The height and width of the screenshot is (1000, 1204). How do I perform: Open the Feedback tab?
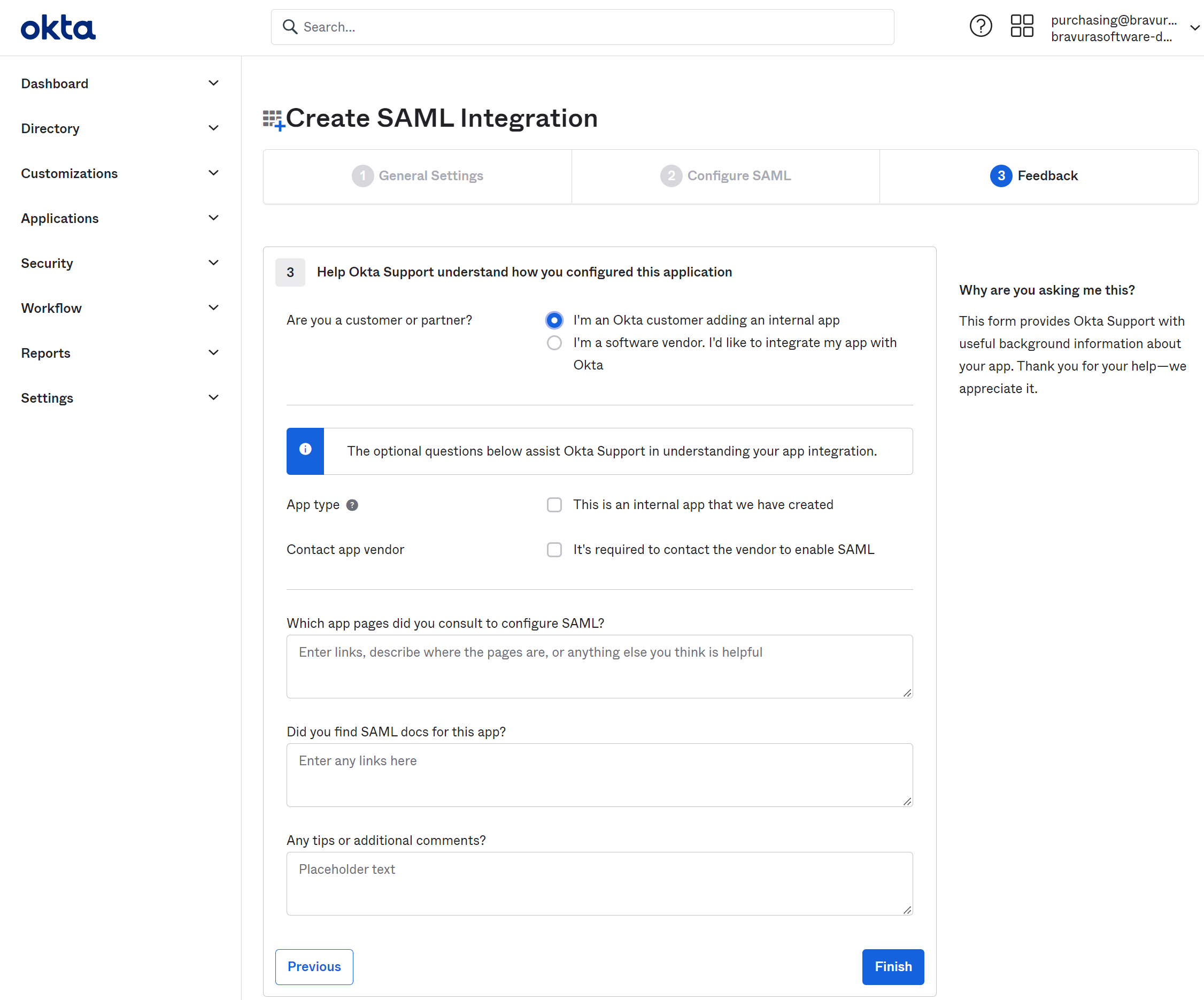click(x=1038, y=176)
